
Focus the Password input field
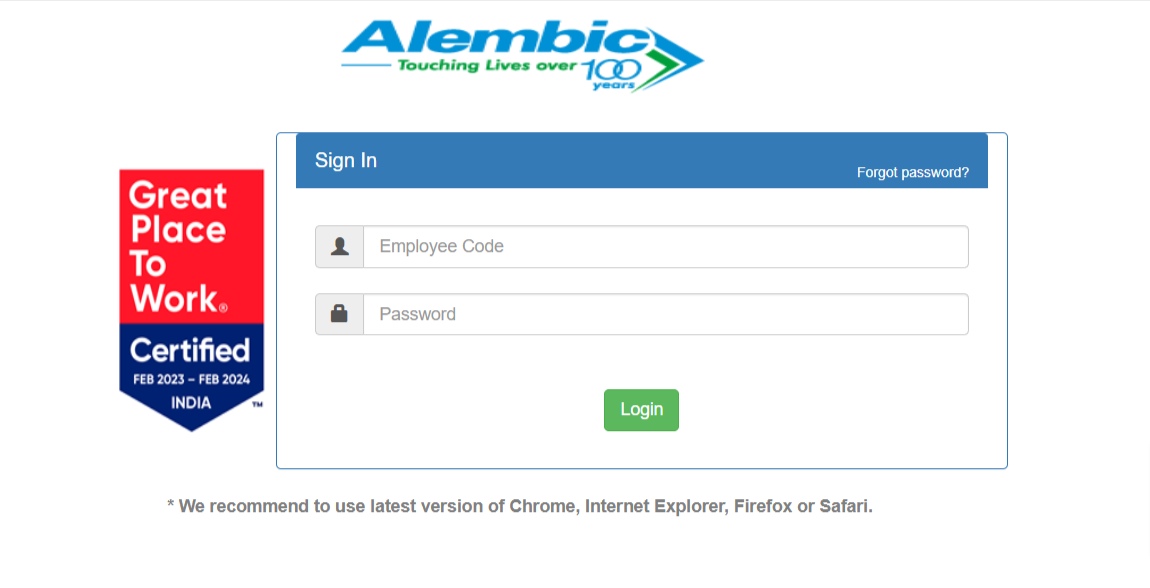coord(665,314)
